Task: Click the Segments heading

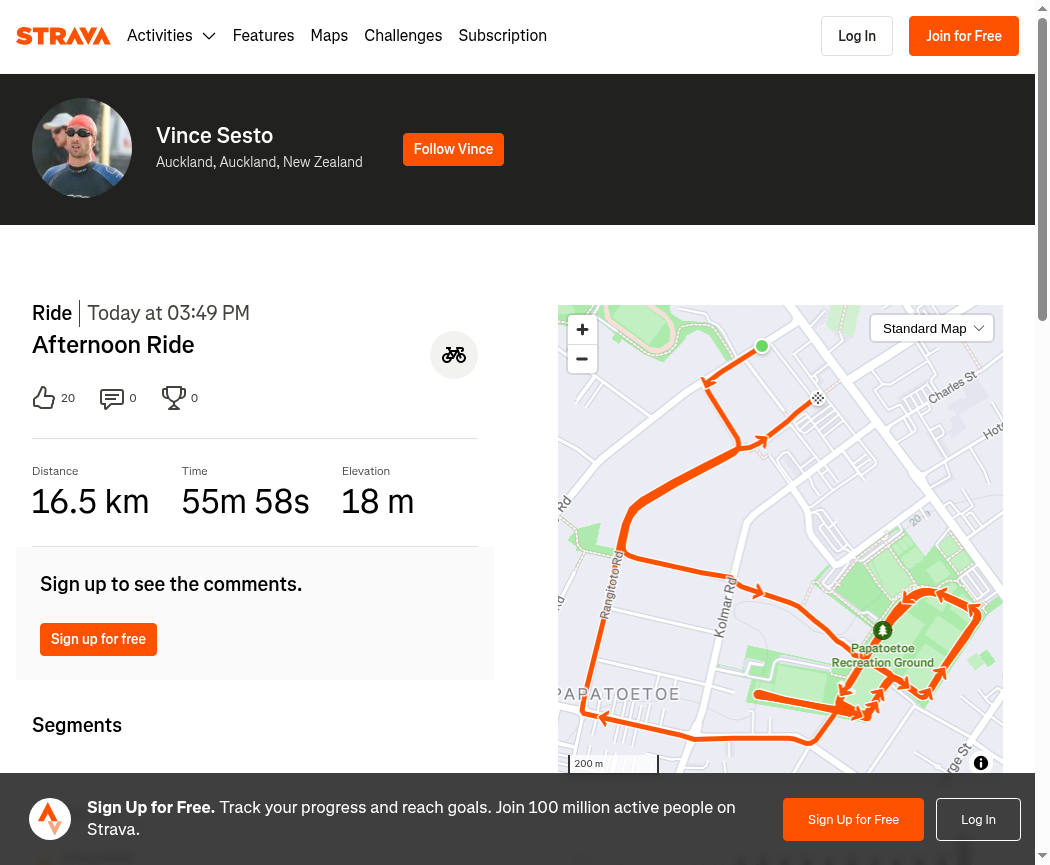Action: tap(77, 725)
